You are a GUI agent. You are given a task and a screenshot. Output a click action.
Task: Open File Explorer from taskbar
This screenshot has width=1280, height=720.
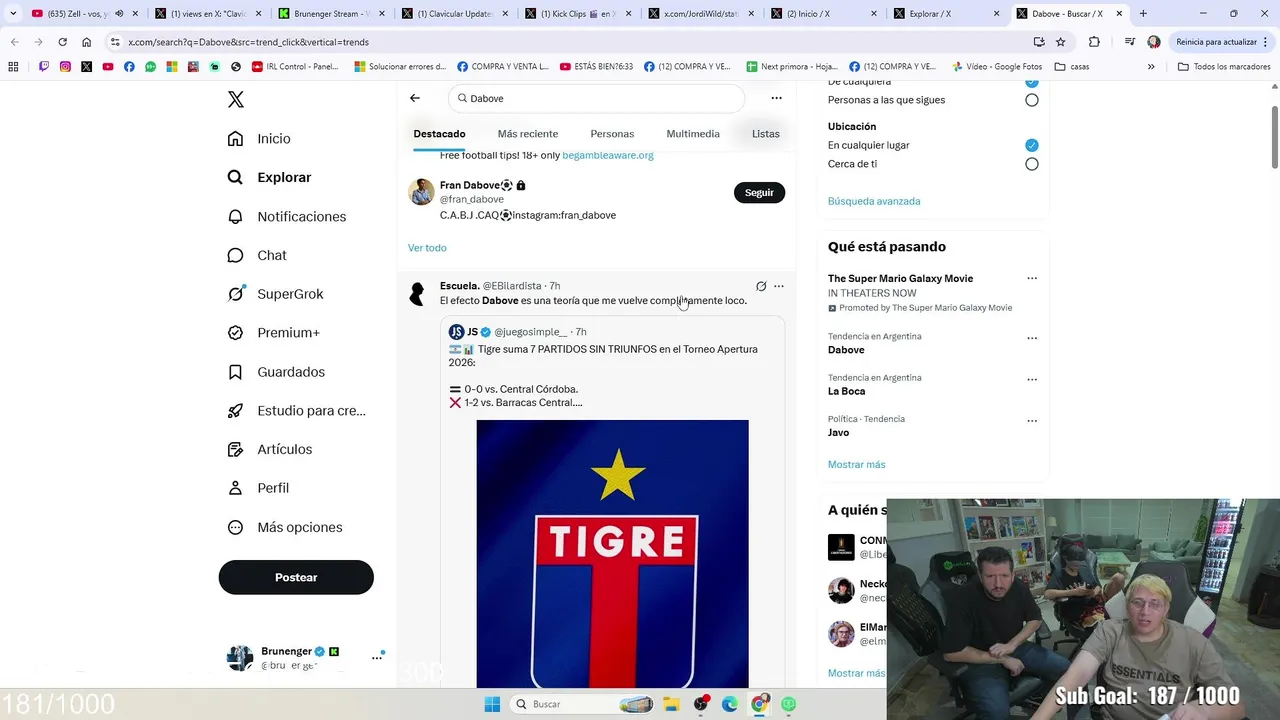pos(672,704)
